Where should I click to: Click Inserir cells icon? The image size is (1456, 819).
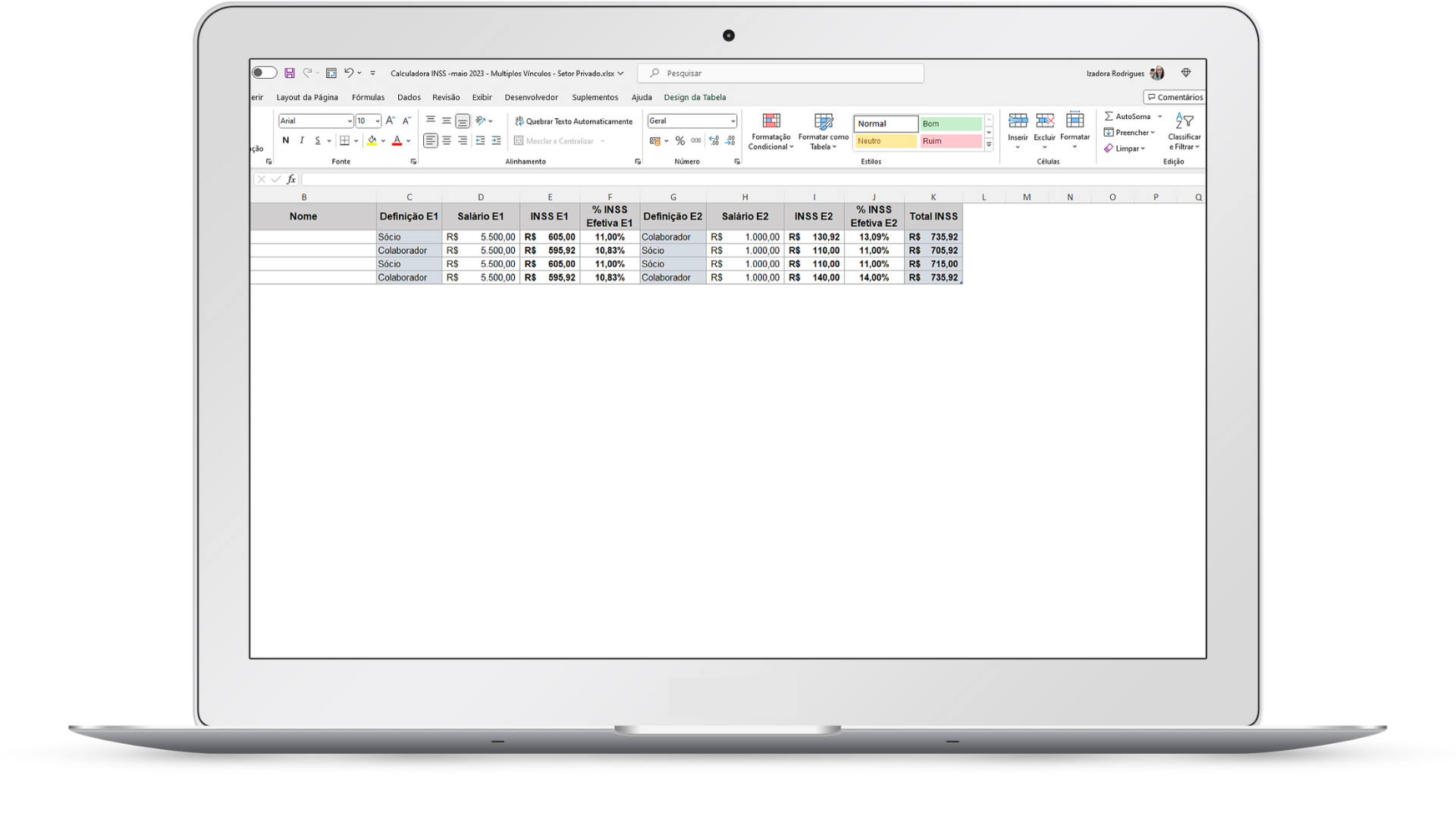coord(1018,121)
